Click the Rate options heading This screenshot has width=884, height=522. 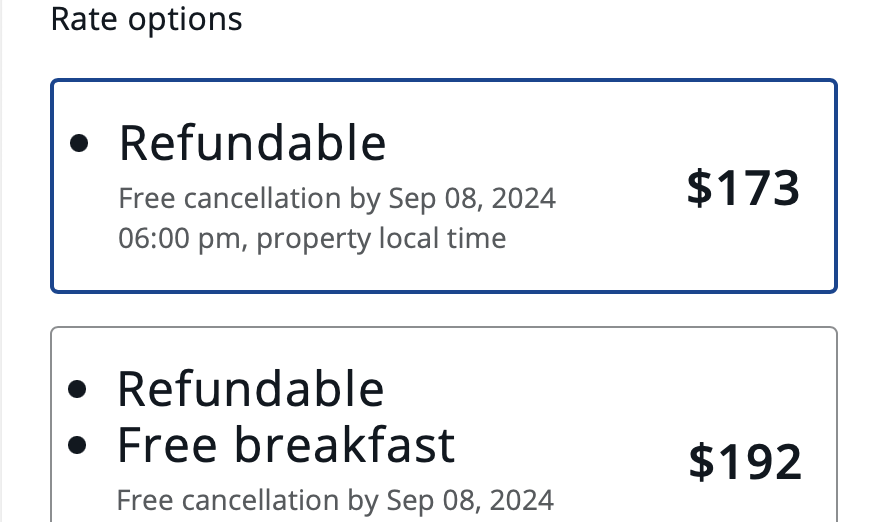point(146,19)
